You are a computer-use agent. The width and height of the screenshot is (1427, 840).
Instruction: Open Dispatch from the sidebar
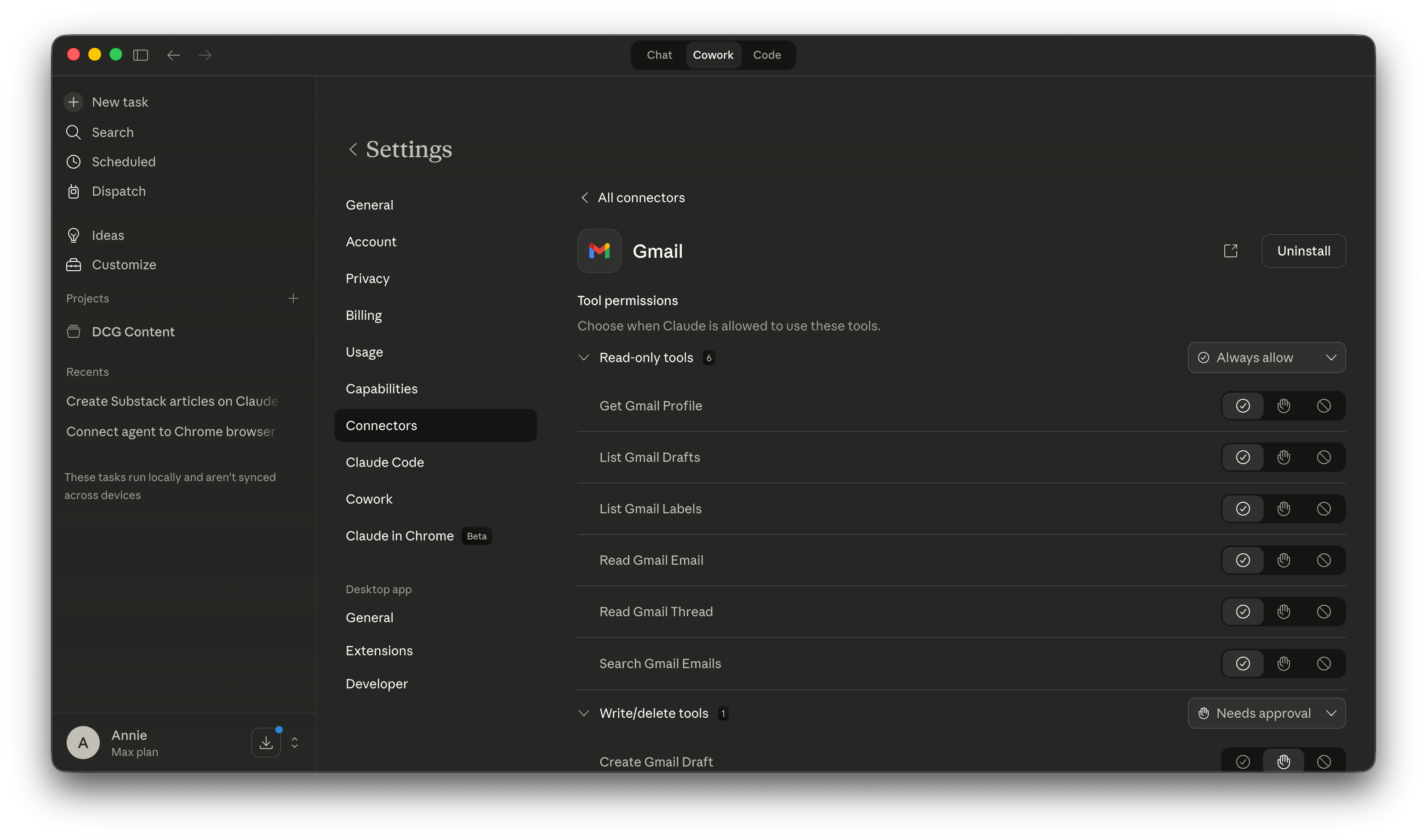[x=118, y=191]
